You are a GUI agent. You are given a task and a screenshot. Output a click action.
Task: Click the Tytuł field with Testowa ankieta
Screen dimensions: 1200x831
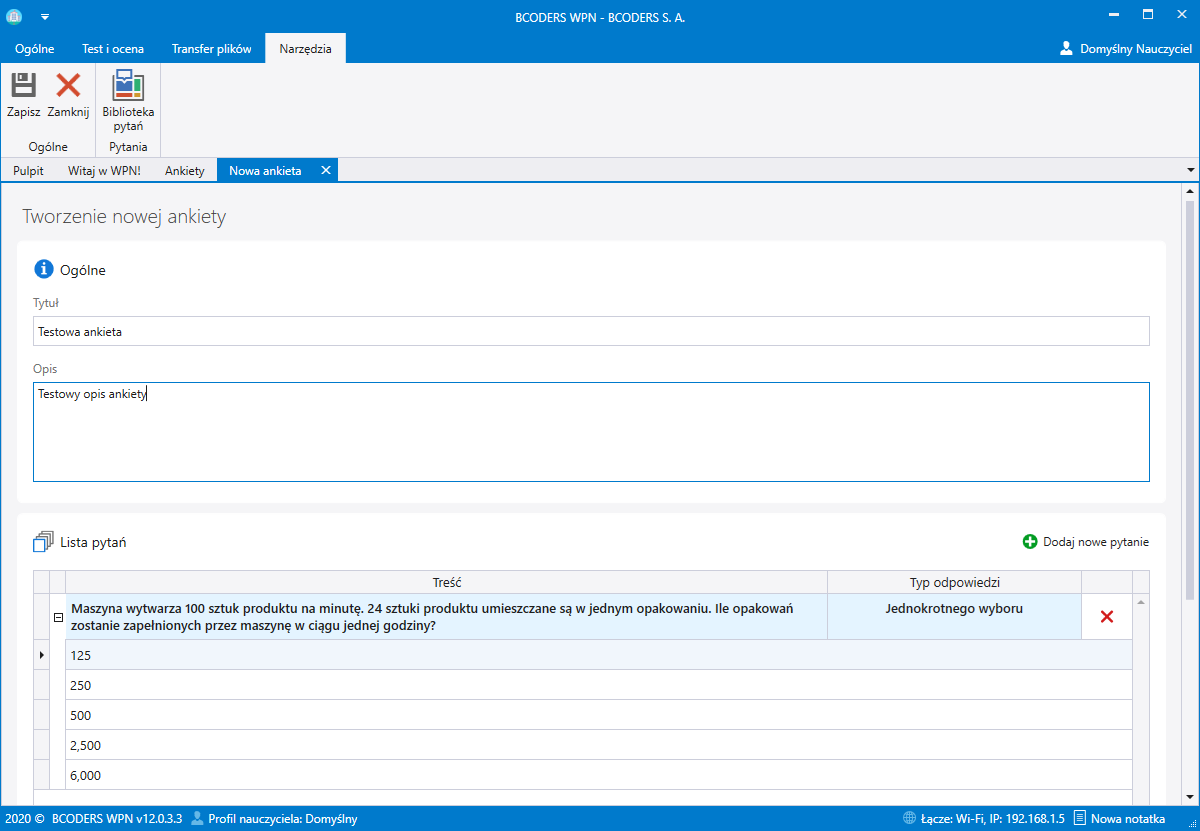pos(591,331)
